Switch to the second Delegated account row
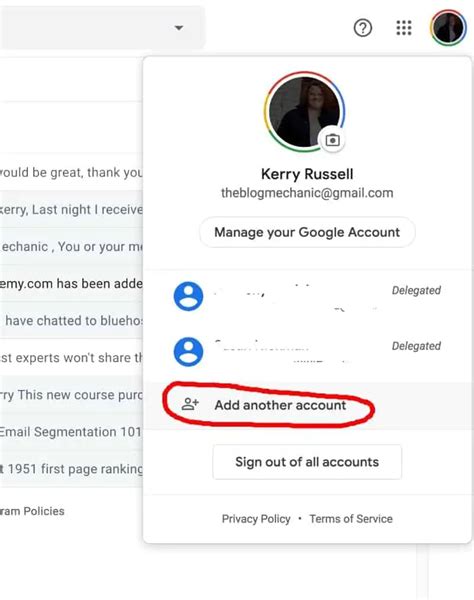 307,352
